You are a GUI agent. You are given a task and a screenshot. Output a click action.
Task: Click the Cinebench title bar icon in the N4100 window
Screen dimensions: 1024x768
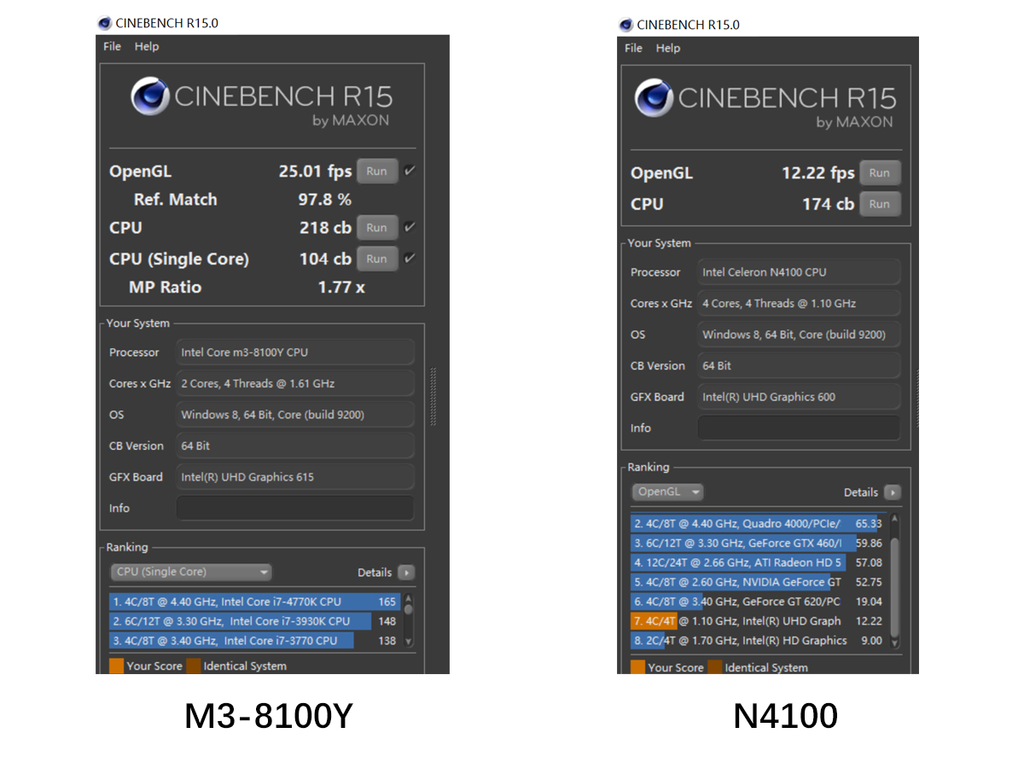(x=626, y=25)
